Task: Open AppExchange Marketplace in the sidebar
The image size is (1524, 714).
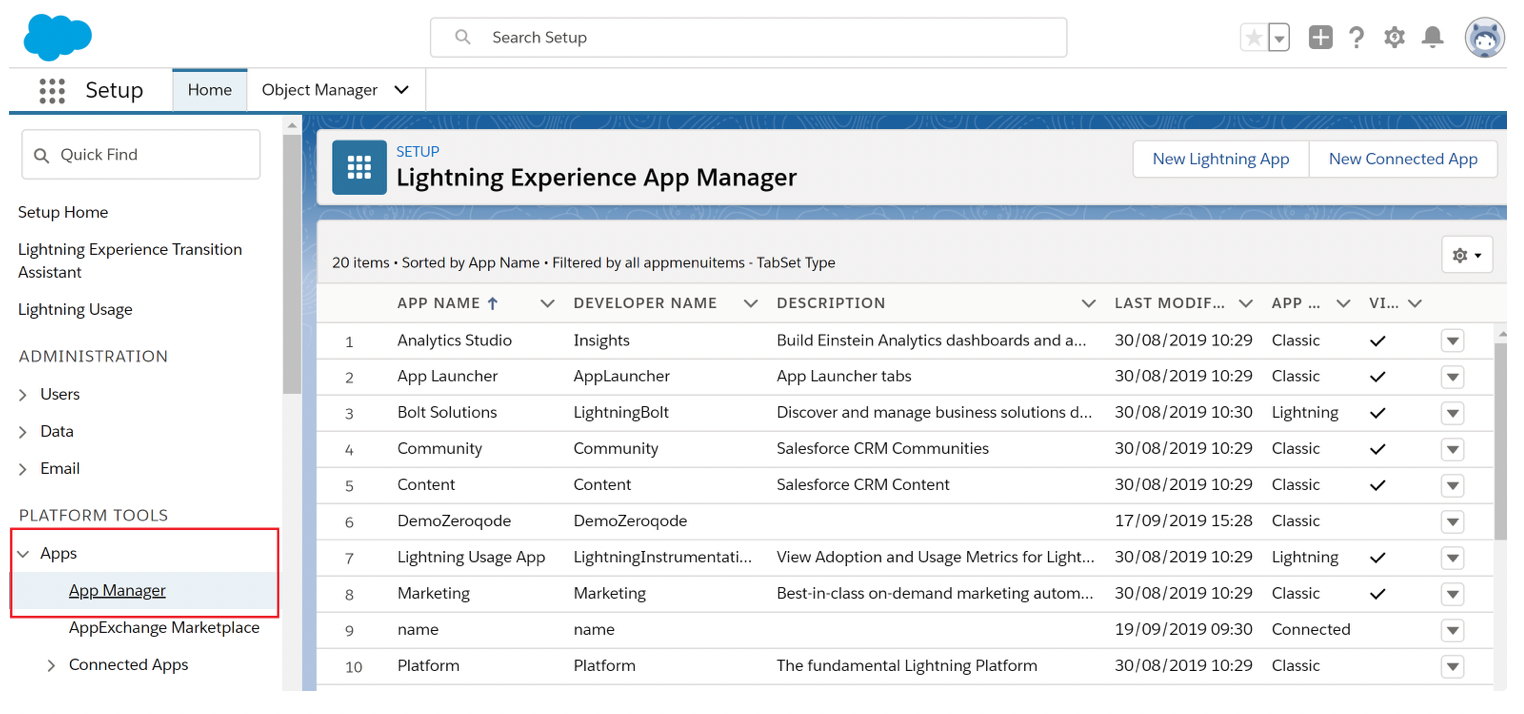Action: (x=164, y=628)
